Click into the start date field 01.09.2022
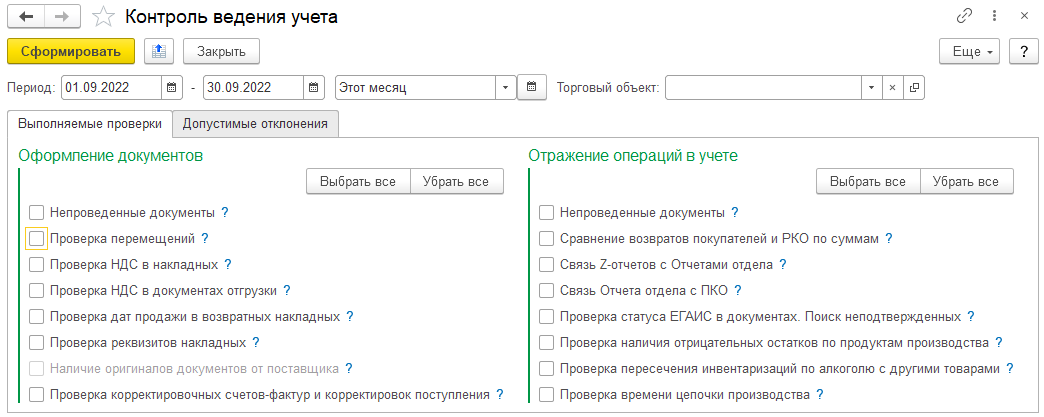This screenshot has width=1044, height=417. pos(110,88)
